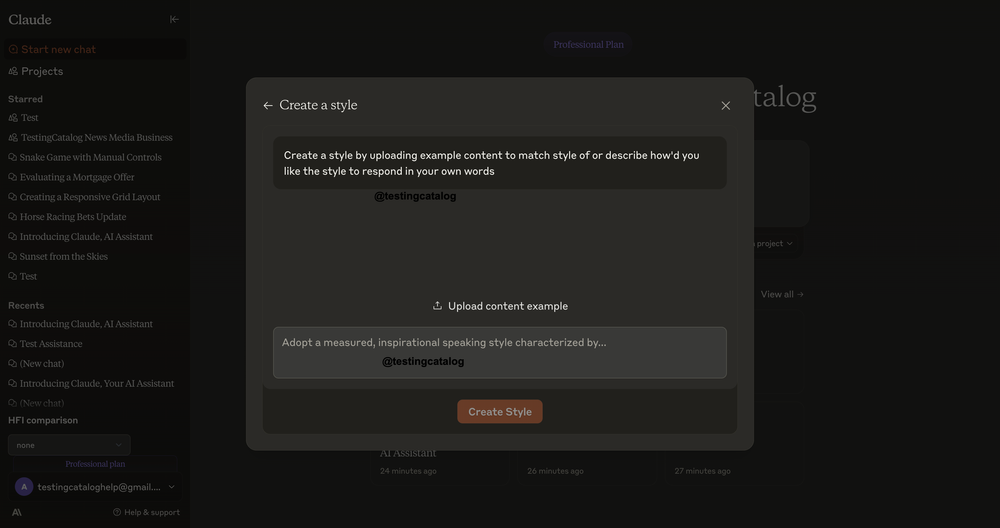Open starred chat Sunset from the Skies
The height and width of the screenshot is (528, 1000).
[x=63, y=257]
